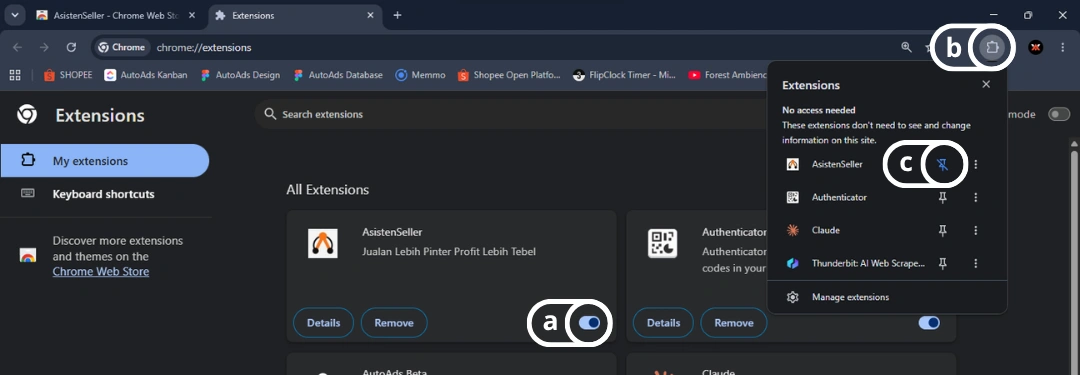Open the profile avatar icon
This screenshot has width=1080, height=375.
point(1035,48)
